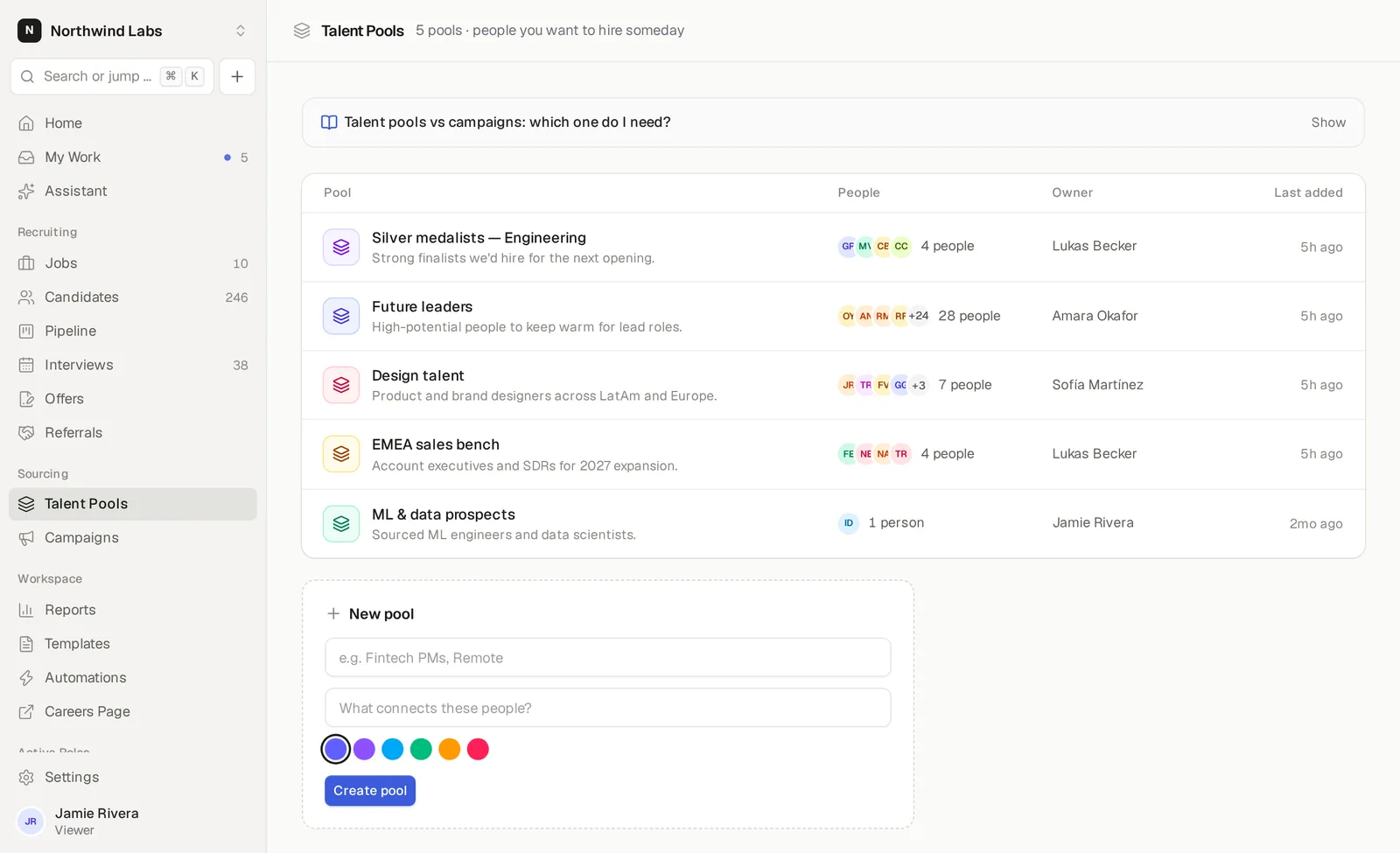The image size is (1400, 853).
Task: Open Automations
Action: click(x=133, y=678)
